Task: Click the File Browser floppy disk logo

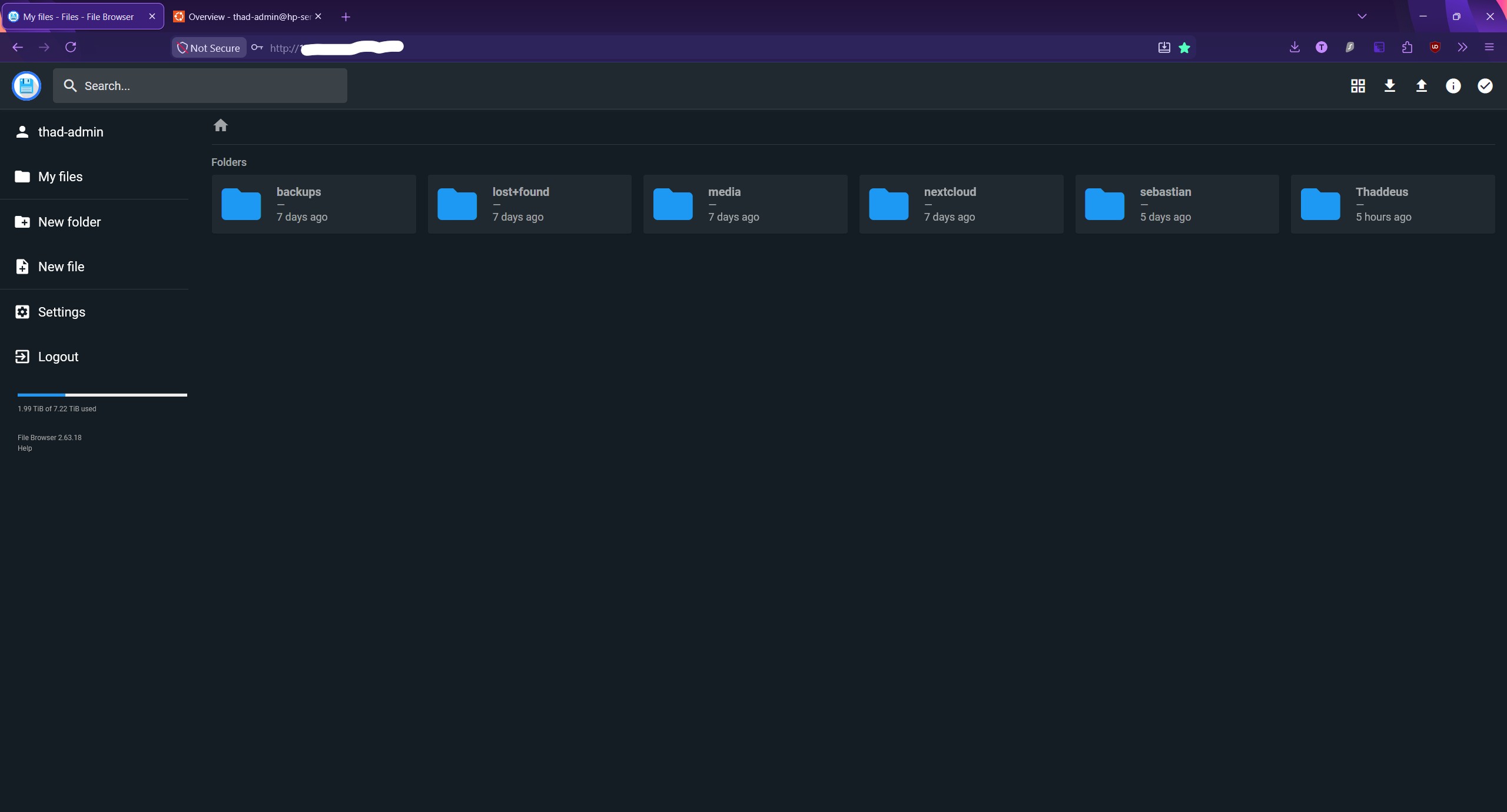Action: (26, 86)
